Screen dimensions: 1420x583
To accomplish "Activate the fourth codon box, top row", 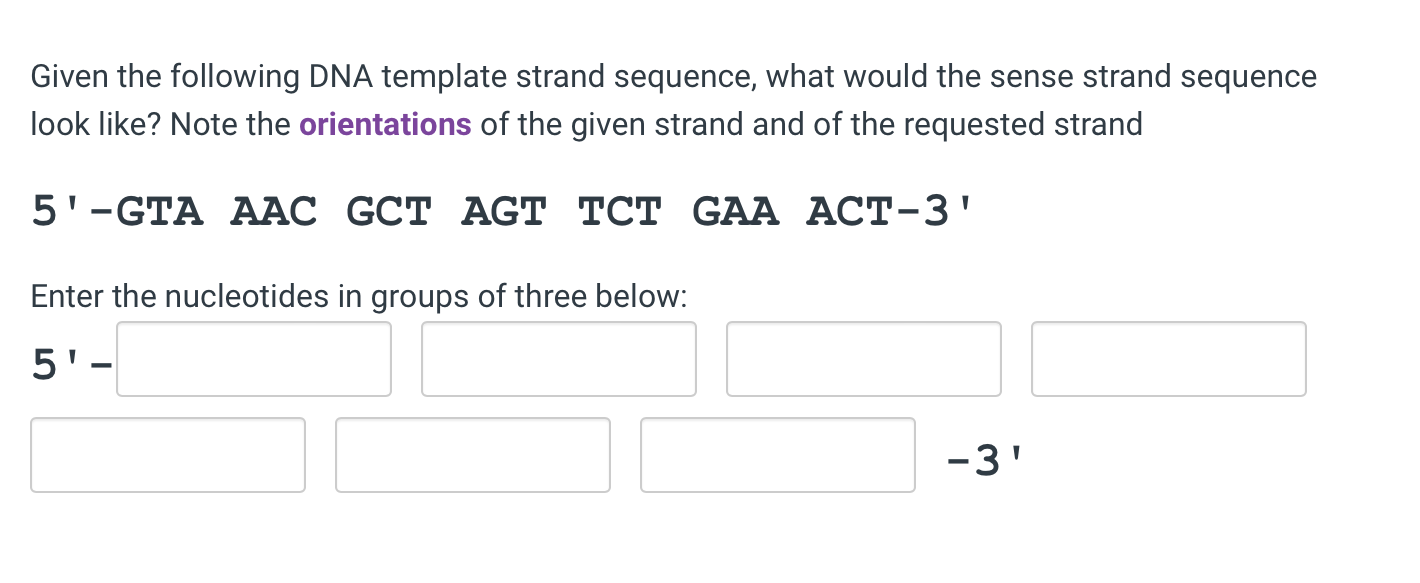I will click(x=1169, y=359).
